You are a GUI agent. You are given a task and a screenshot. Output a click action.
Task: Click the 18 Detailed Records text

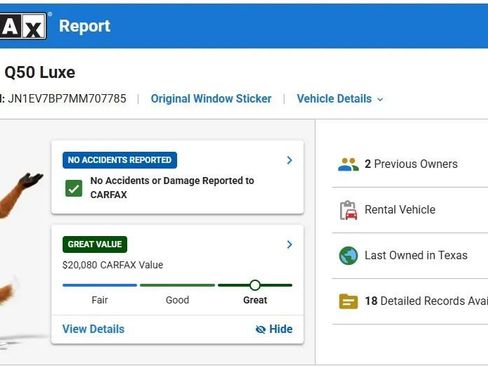pos(426,301)
